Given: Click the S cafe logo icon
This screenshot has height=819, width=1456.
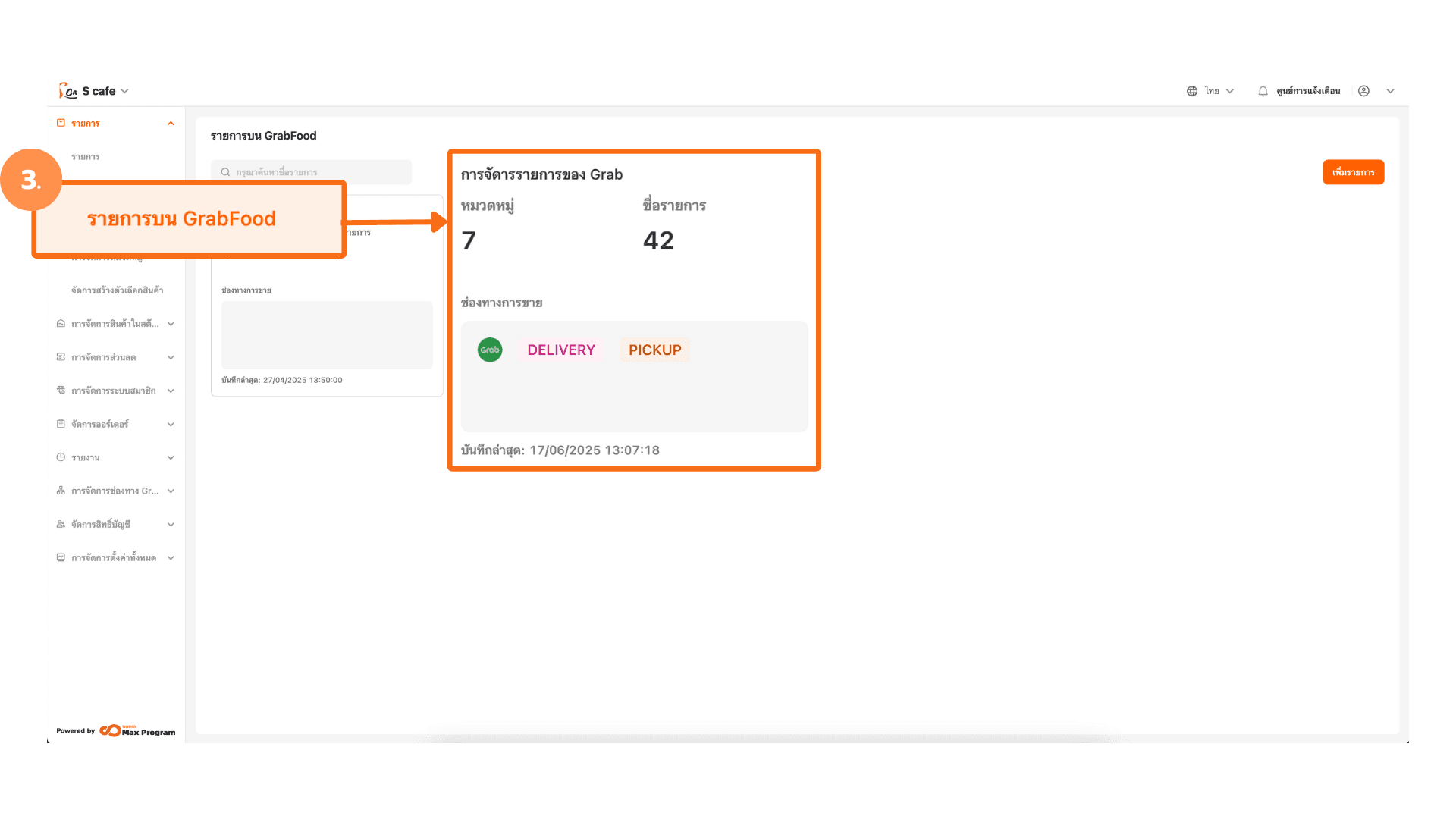Looking at the screenshot, I should pos(68,91).
